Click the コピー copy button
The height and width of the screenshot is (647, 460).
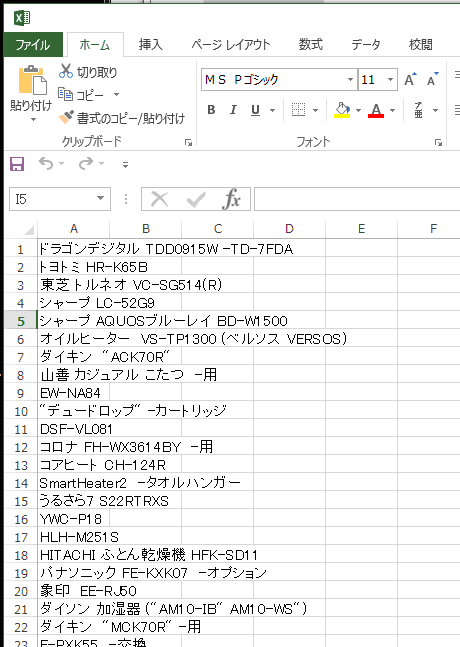(x=81, y=95)
